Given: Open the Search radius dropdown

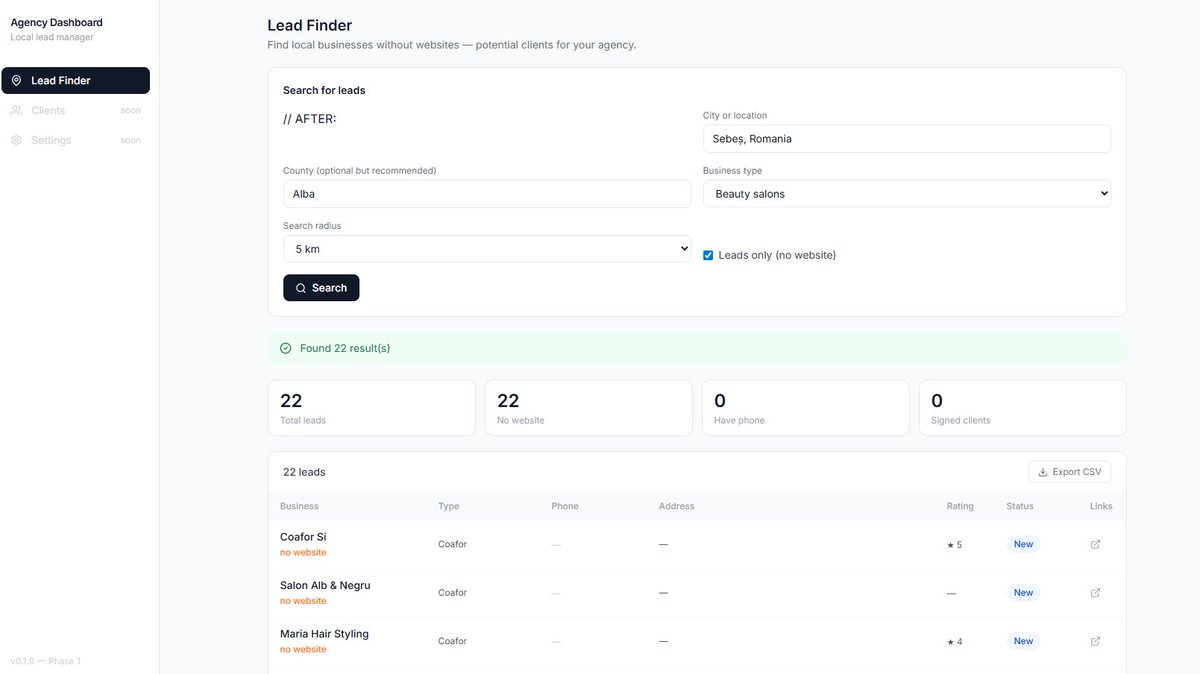Looking at the screenshot, I should point(487,249).
